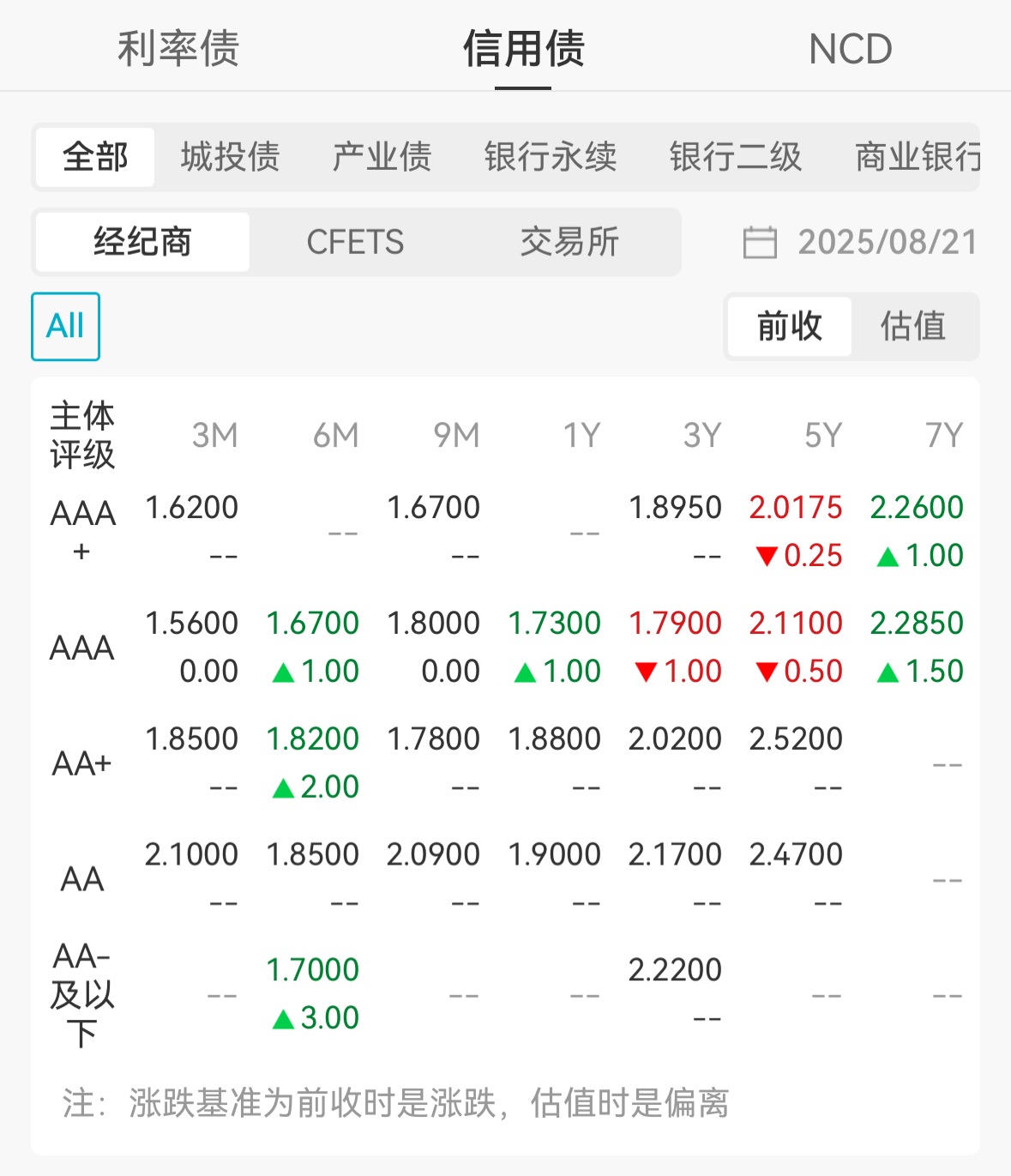1011x1176 pixels.
Task: Open the 2025/08/21 date selector
Action: pyautogui.click(x=888, y=242)
